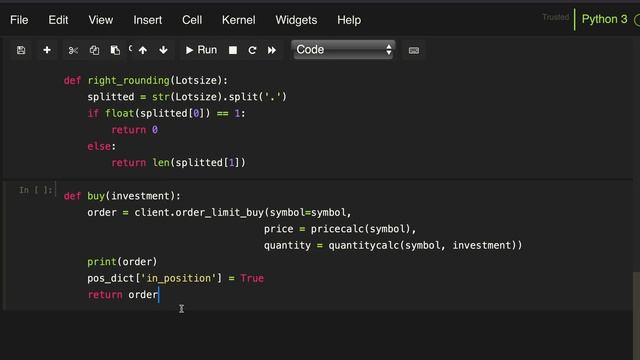
Task: Click the Python 3 kernel name
Action: tap(604, 19)
